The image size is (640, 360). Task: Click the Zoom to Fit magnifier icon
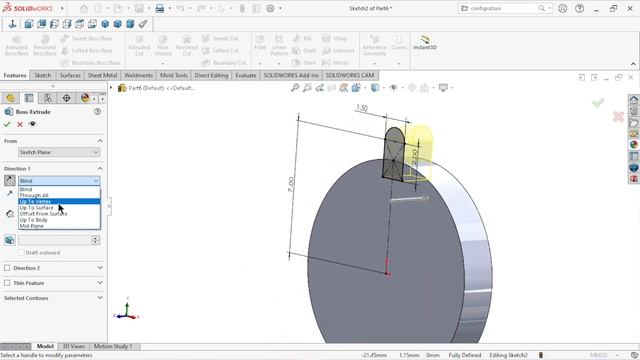tap(295, 88)
